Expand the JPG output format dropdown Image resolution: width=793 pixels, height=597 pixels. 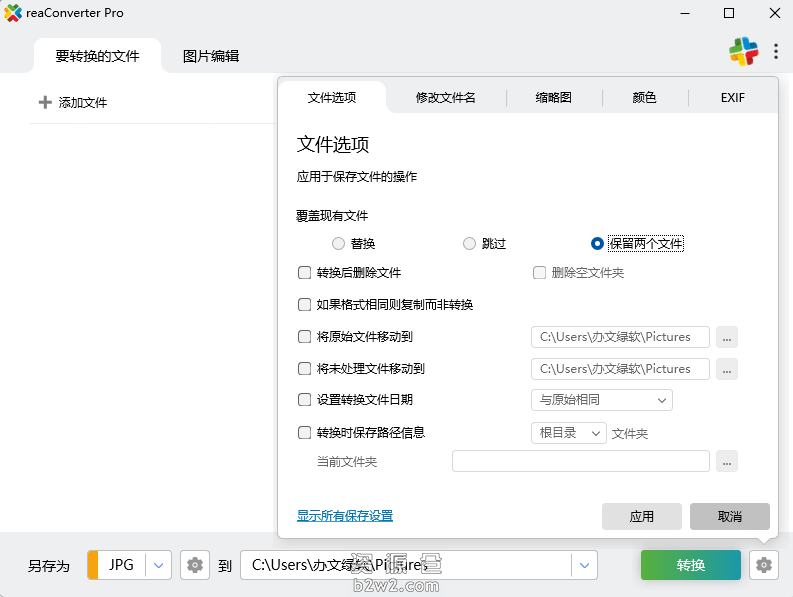click(159, 565)
